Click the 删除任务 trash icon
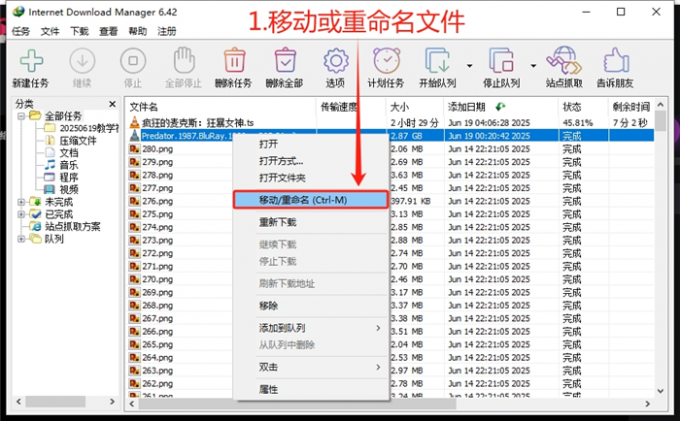Viewport: 680px width, 421px height. (x=234, y=60)
